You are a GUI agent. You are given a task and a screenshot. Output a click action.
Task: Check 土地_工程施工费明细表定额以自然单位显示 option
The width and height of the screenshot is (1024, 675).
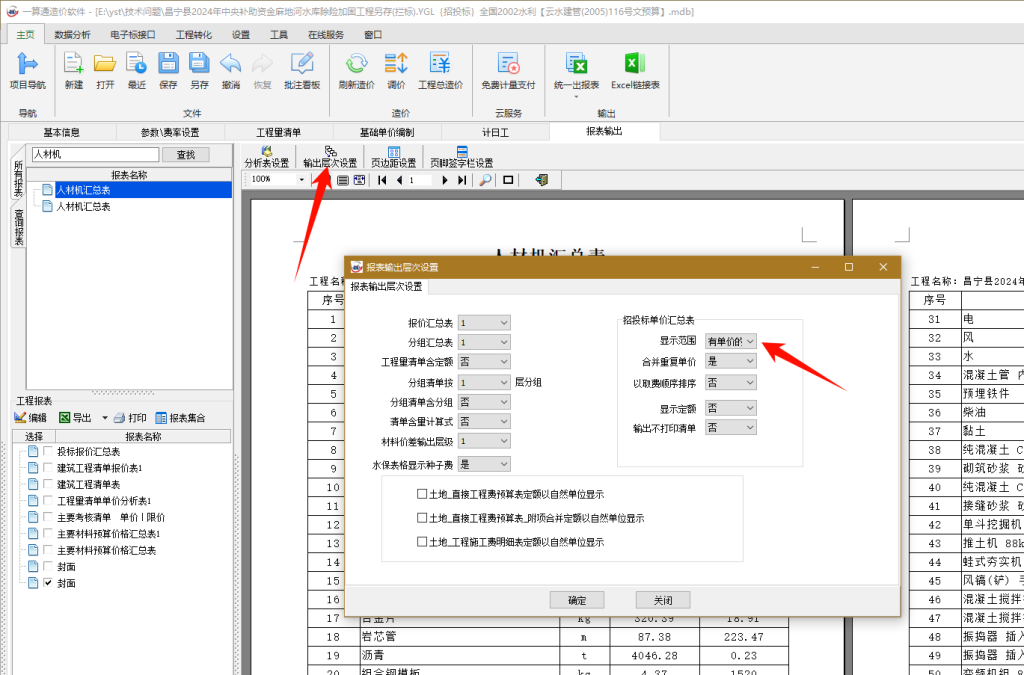pos(422,542)
